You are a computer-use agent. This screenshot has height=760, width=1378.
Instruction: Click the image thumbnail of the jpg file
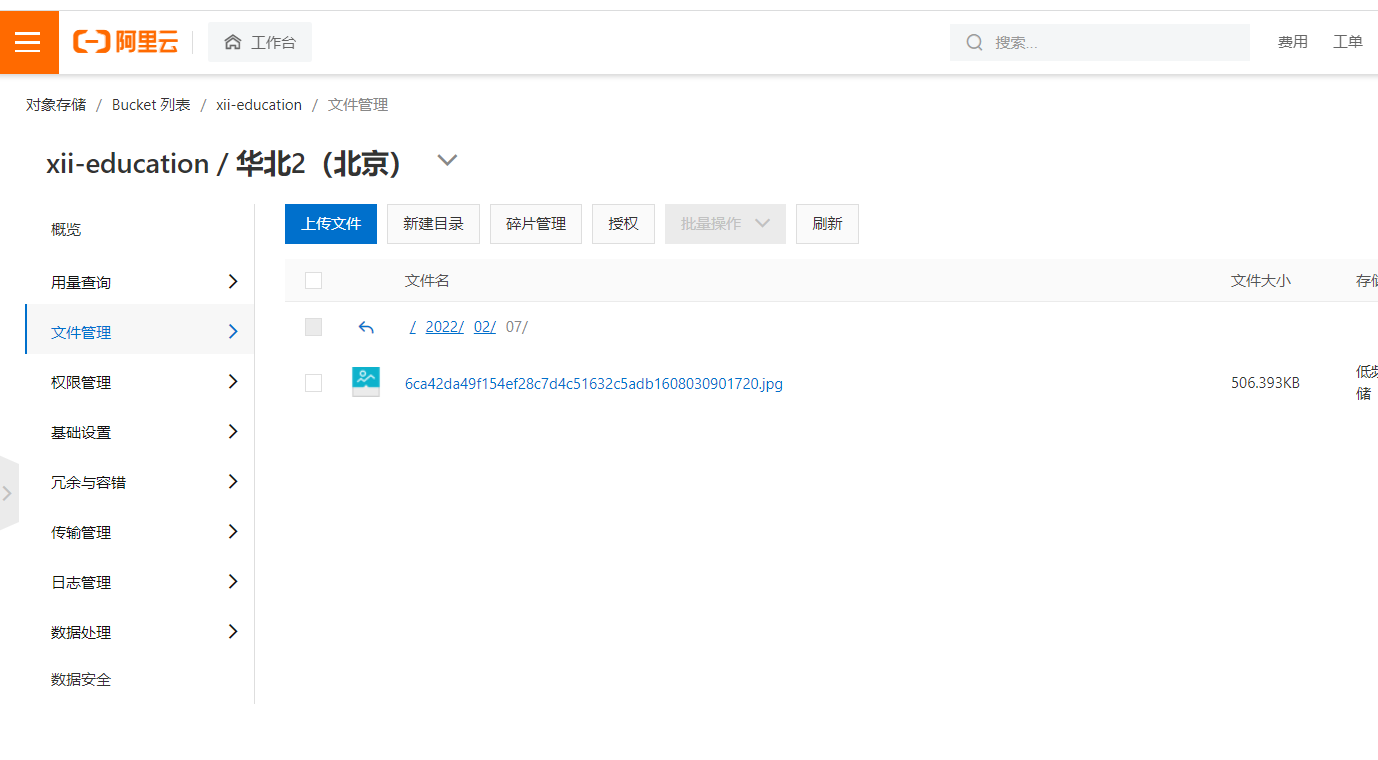click(x=366, y=382)
